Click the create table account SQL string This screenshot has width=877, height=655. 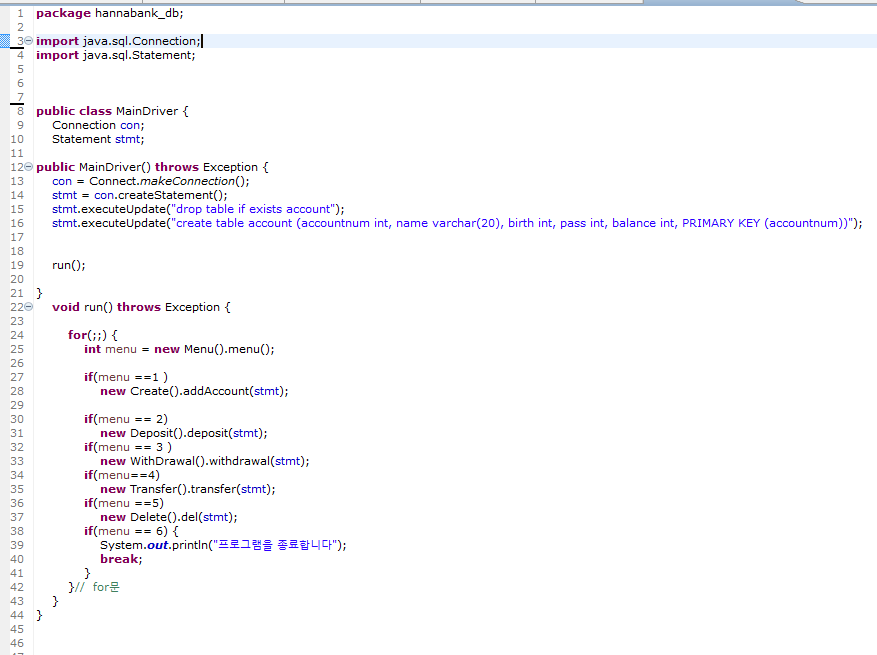click(513, 223)
